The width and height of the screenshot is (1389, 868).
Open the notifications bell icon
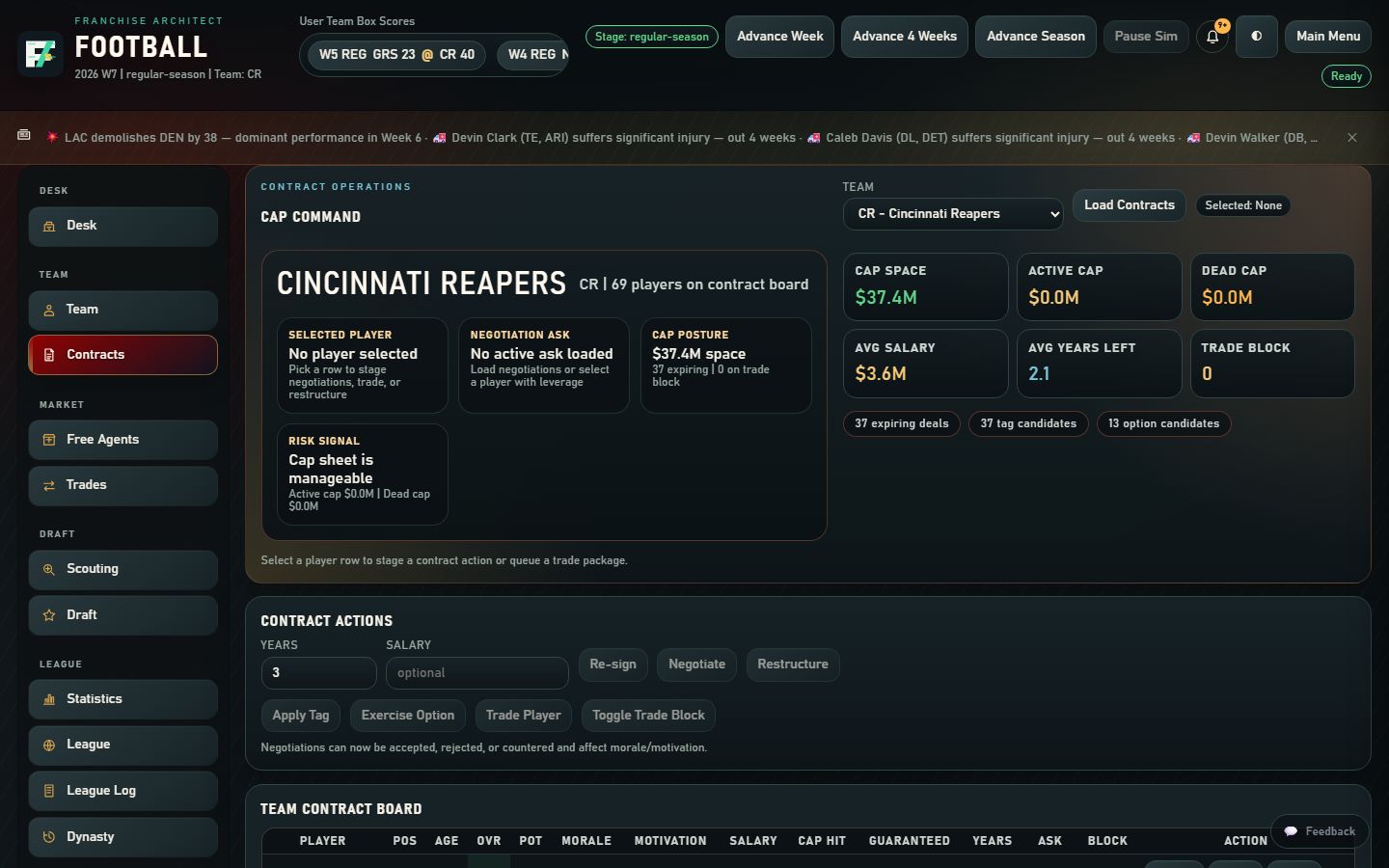tap(1212, 37)
